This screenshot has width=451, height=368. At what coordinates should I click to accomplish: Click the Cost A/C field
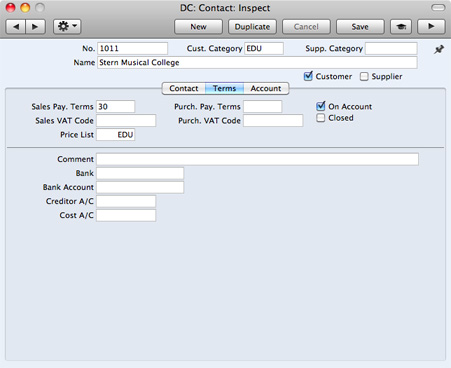tap(126, 215)
